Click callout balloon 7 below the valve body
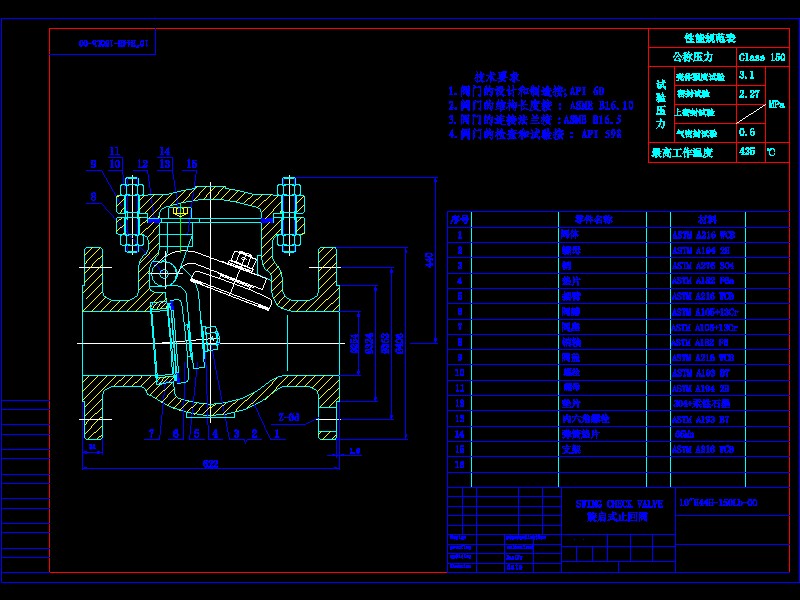 pyautogui.click(x=152, y=432)
